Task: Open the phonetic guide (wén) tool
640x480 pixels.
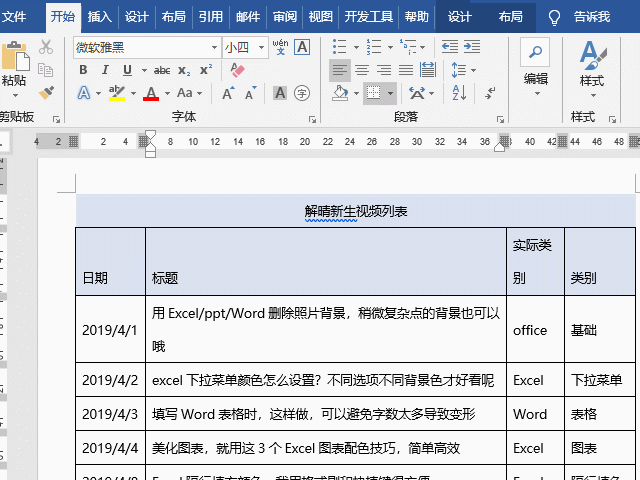Action: point(280,47)
